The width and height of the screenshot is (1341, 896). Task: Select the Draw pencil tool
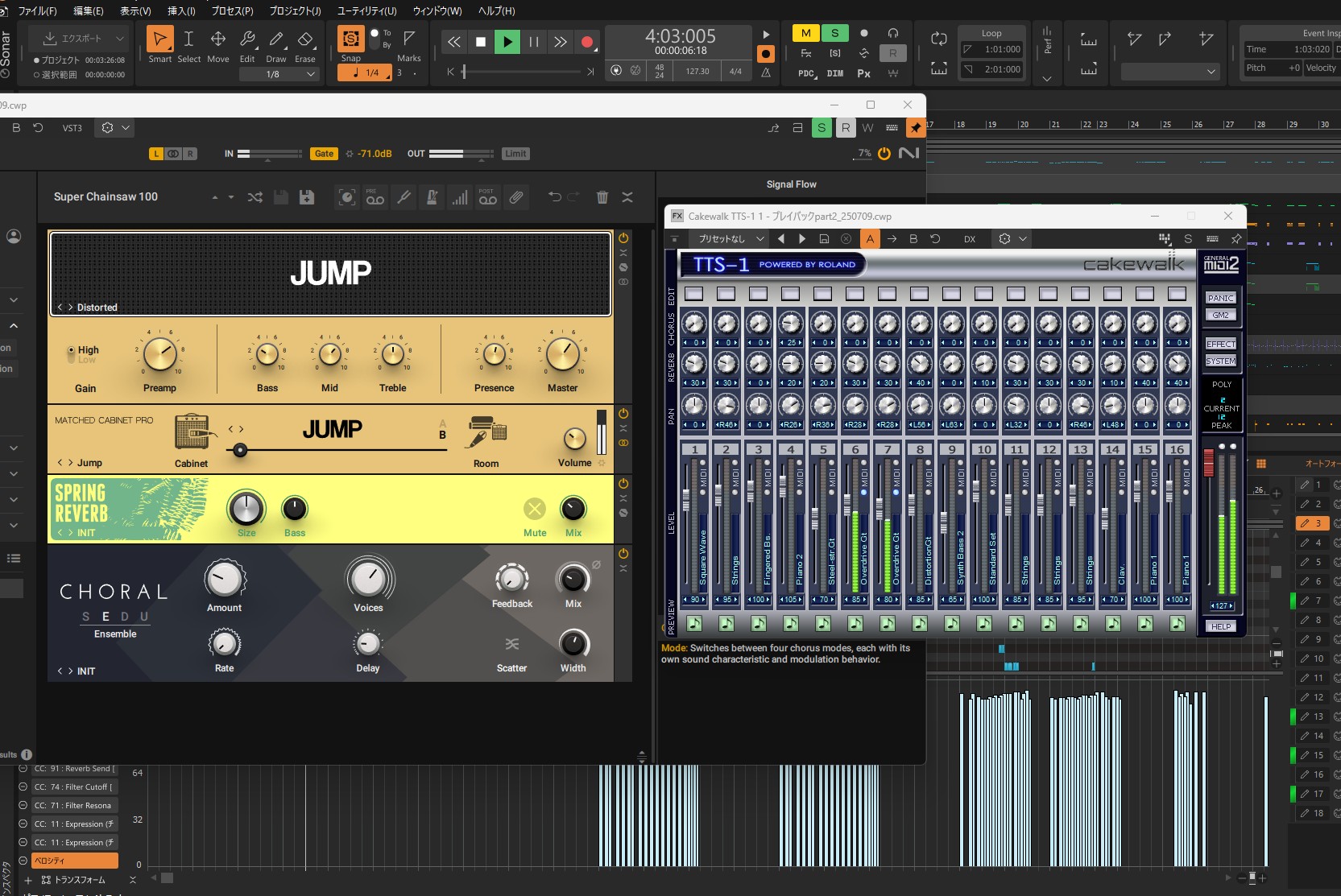[276, 39]
